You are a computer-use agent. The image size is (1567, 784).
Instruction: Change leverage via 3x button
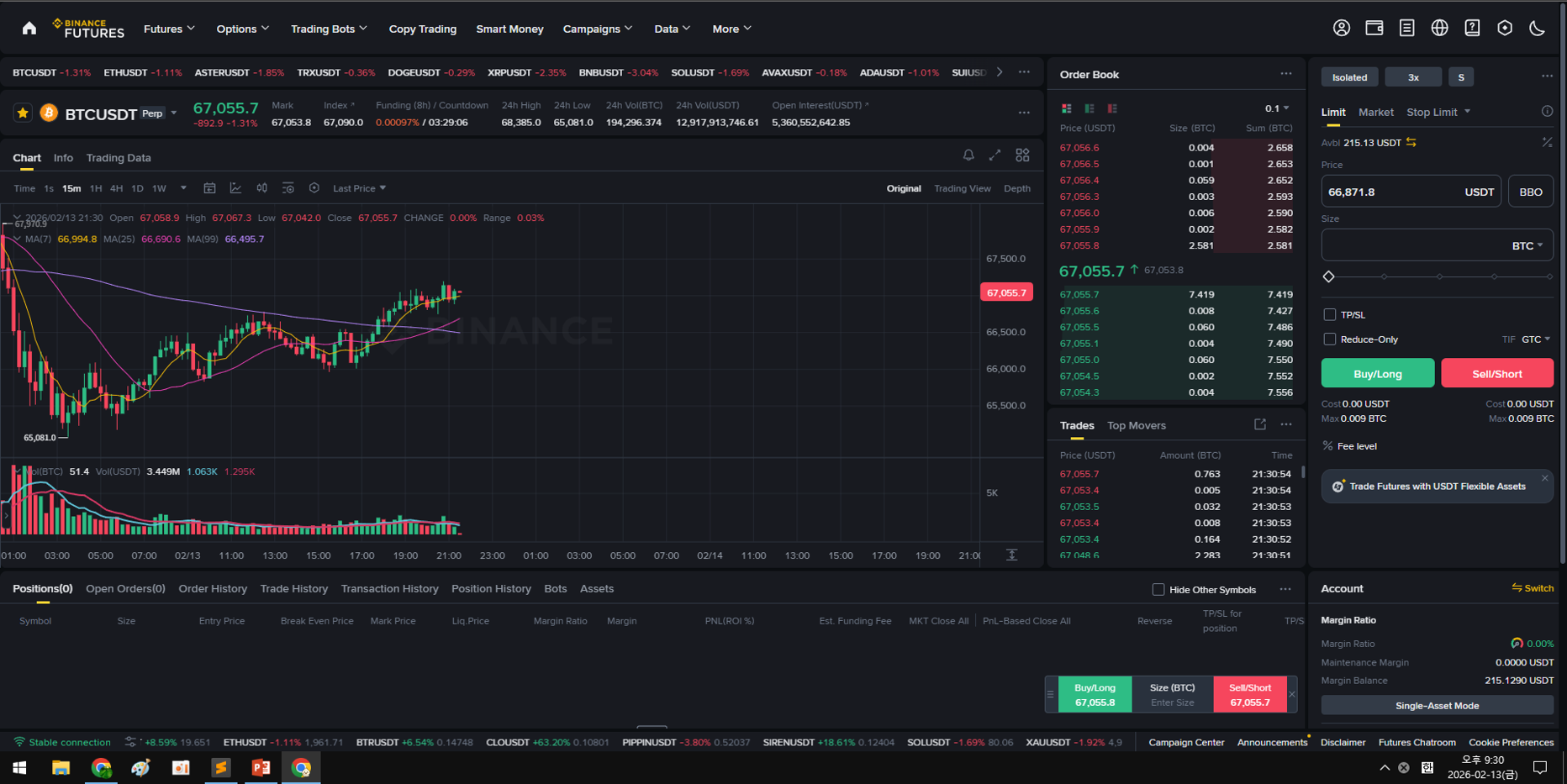pos(1413,77)
